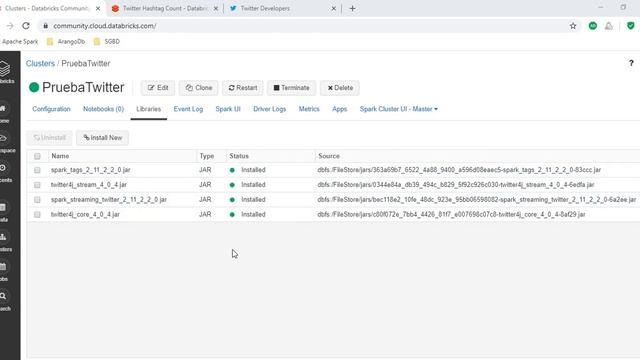This screenshot has width=640, height=360.
Task: Sort by the Name column header
Action: (60, 156)
